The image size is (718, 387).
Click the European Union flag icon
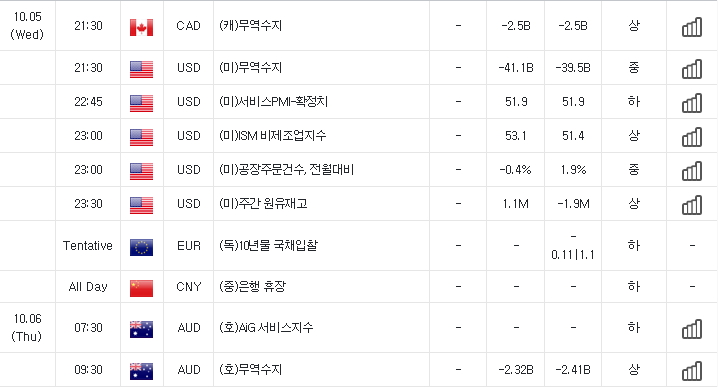point(141,247)
